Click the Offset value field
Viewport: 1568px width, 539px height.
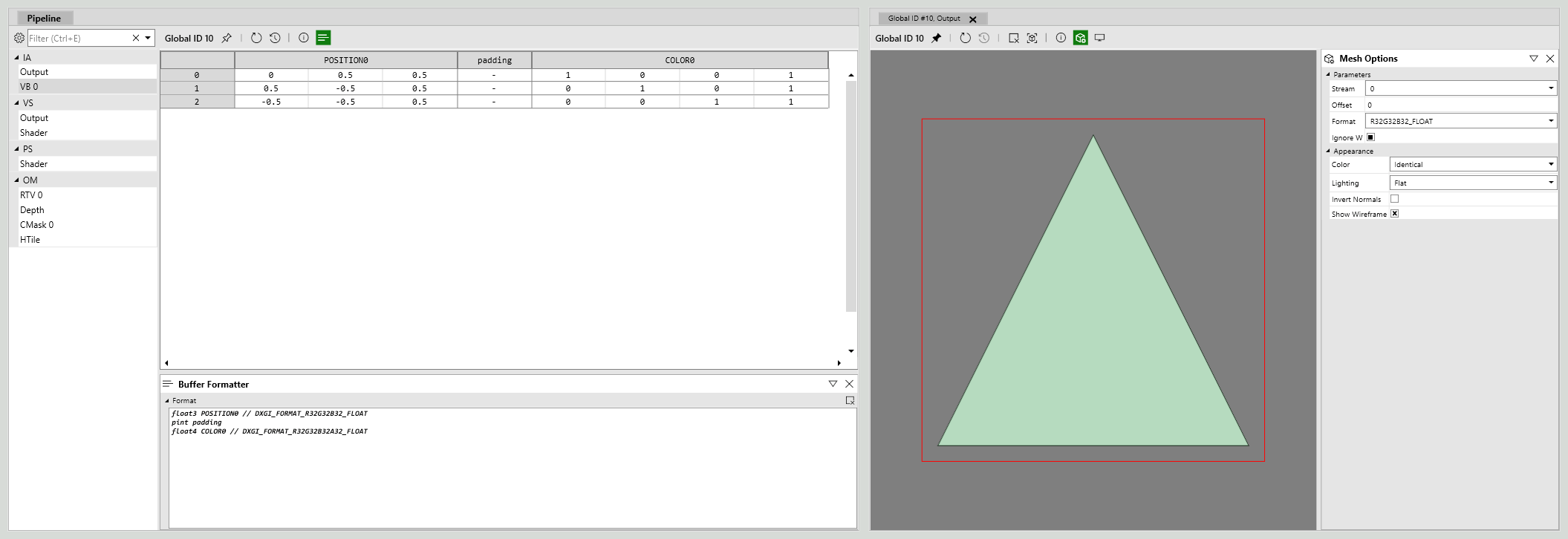(1461, 105)
